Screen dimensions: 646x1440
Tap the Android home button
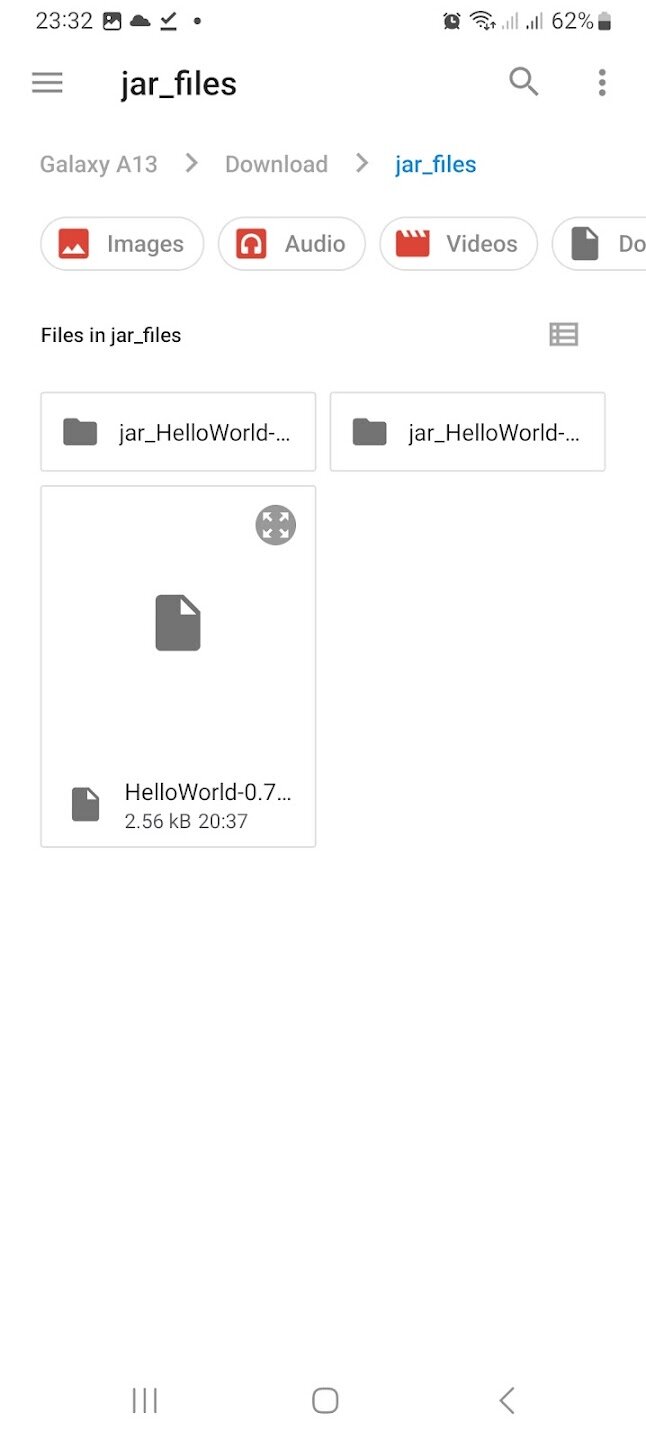(325, 1400)
